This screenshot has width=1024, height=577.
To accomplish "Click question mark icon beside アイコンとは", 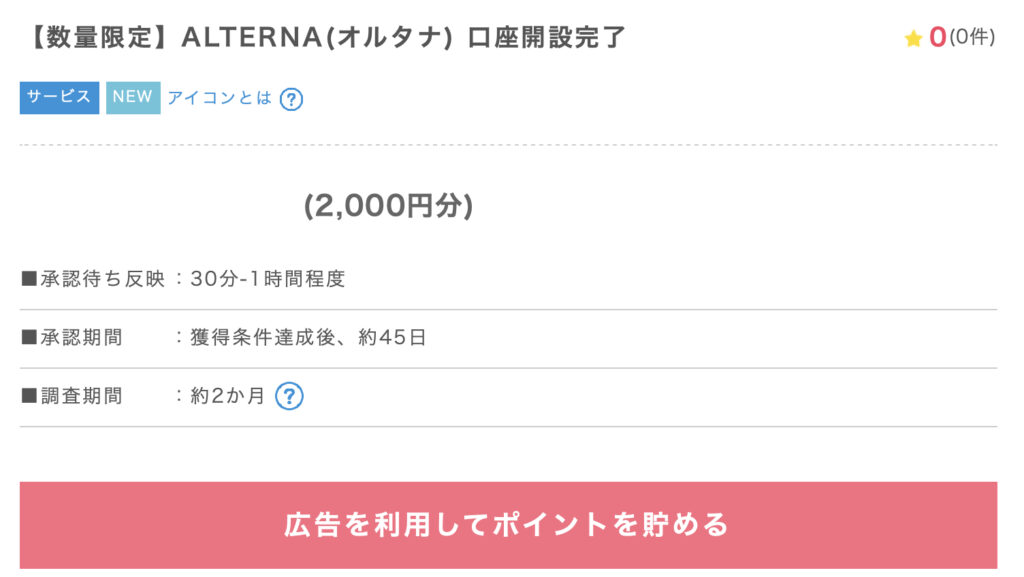I will [x=291, y=99].
